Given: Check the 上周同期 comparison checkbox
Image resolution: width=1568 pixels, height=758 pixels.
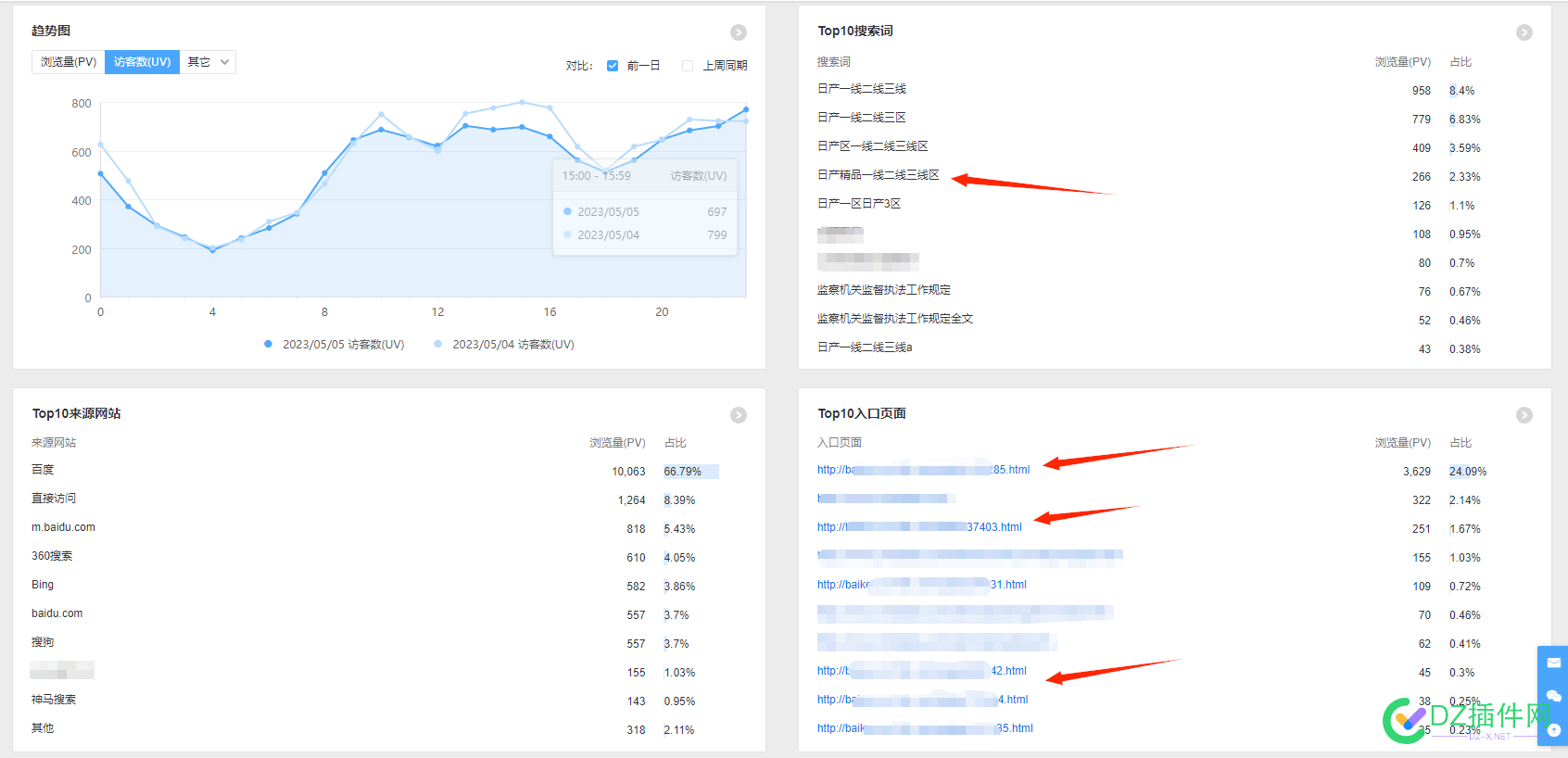Looking at the screenshot, I should [688, 66].
